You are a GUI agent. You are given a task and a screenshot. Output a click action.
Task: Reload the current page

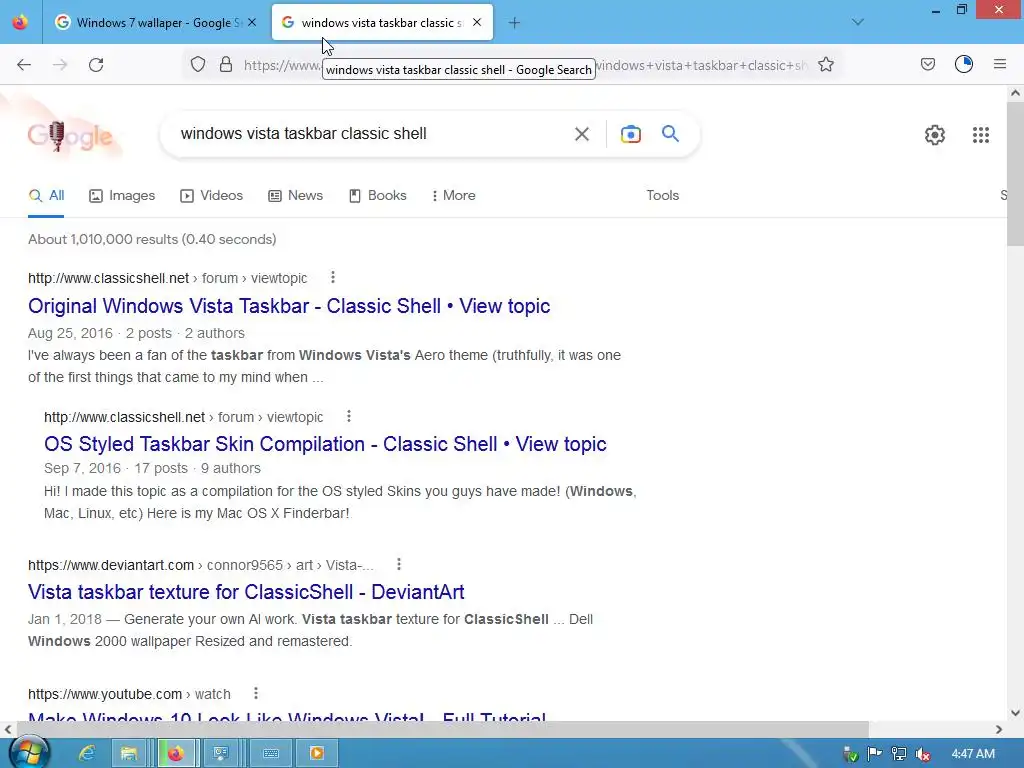(96, 65)
